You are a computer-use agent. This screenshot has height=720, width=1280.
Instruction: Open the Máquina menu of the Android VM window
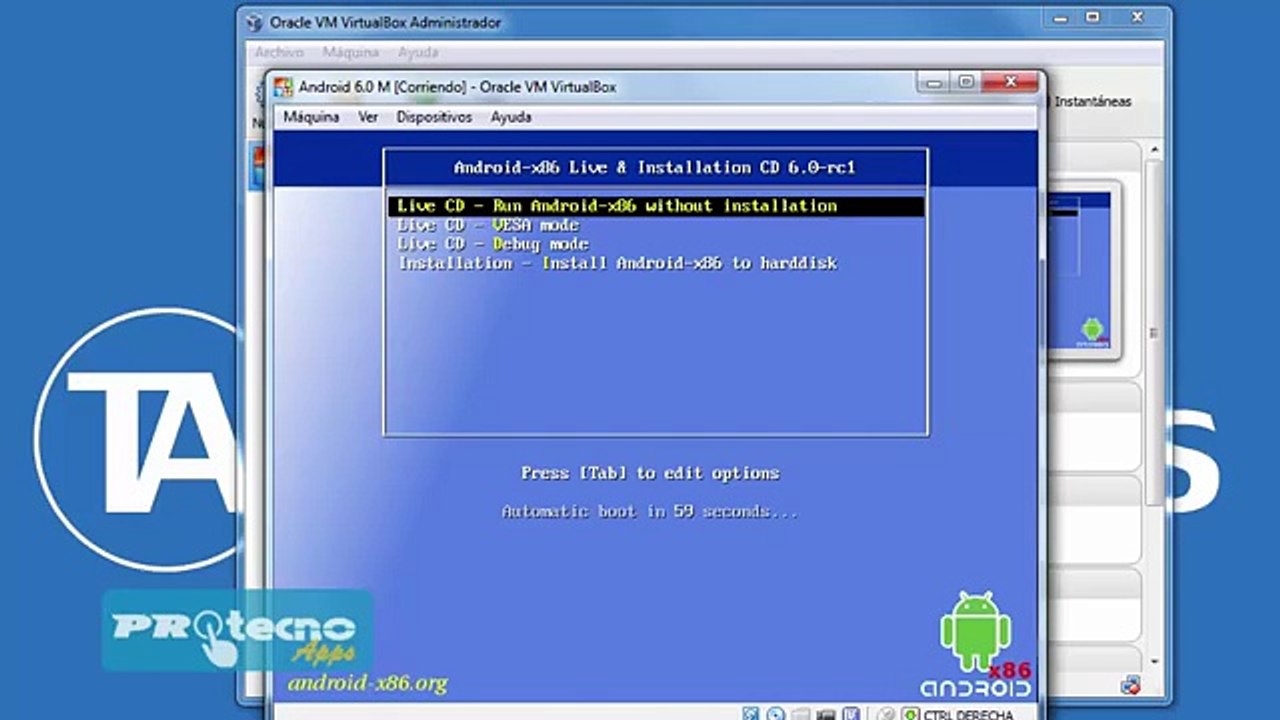[x=311, y=117]
